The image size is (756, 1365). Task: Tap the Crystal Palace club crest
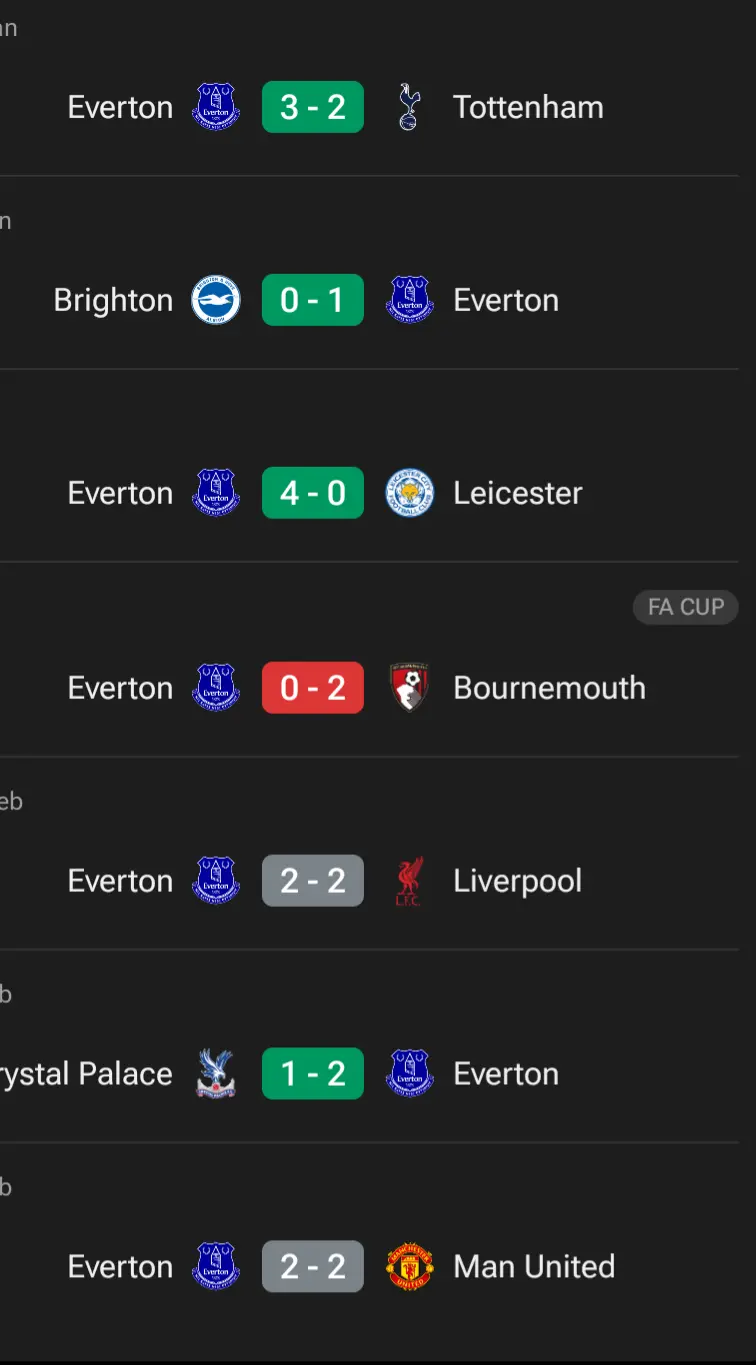(216, 1074)
